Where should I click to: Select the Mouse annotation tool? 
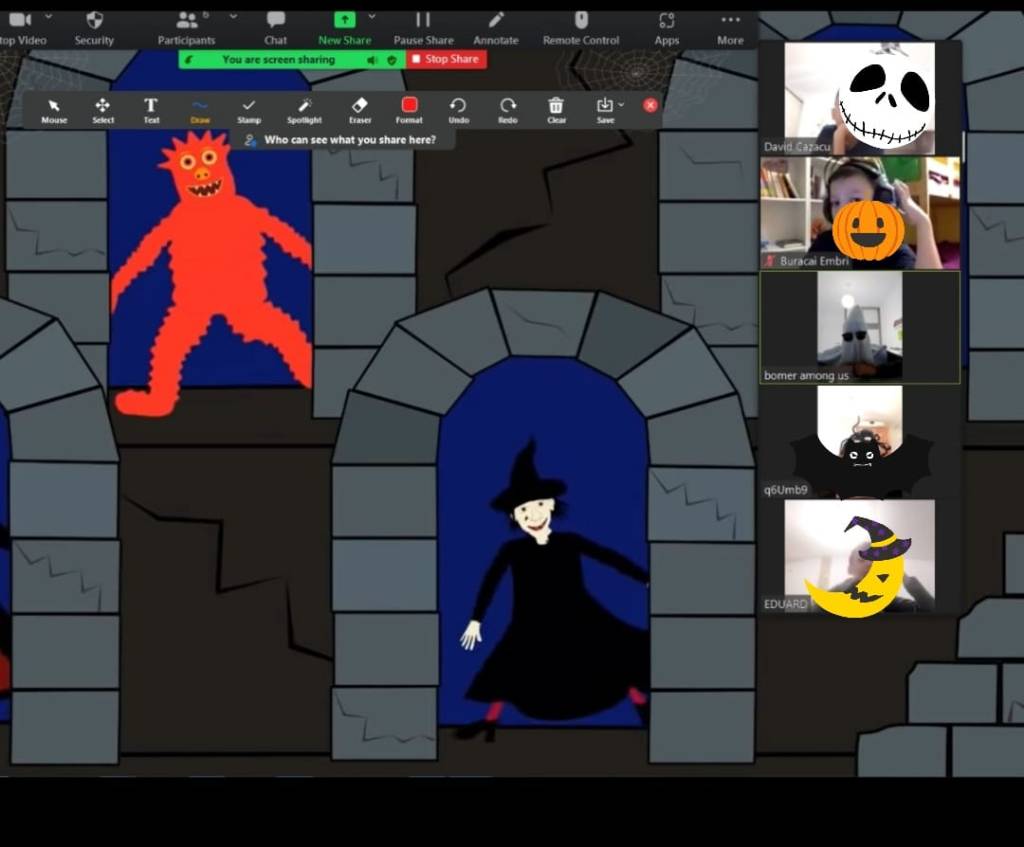click(54, 109)
